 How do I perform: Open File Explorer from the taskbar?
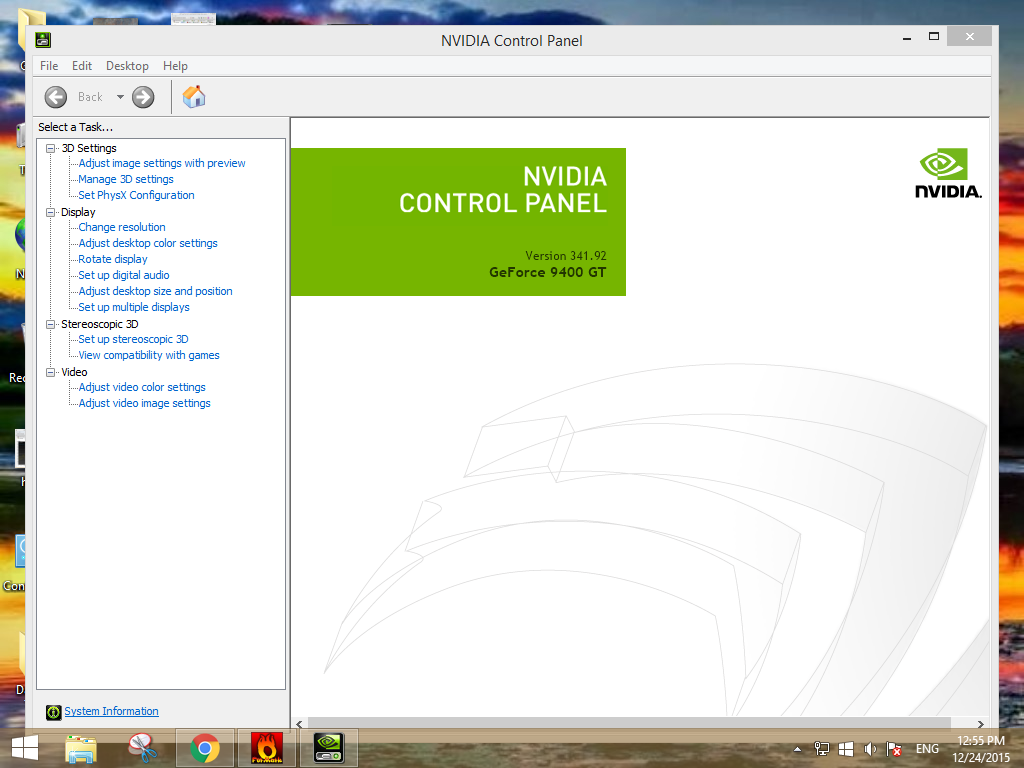81,748
